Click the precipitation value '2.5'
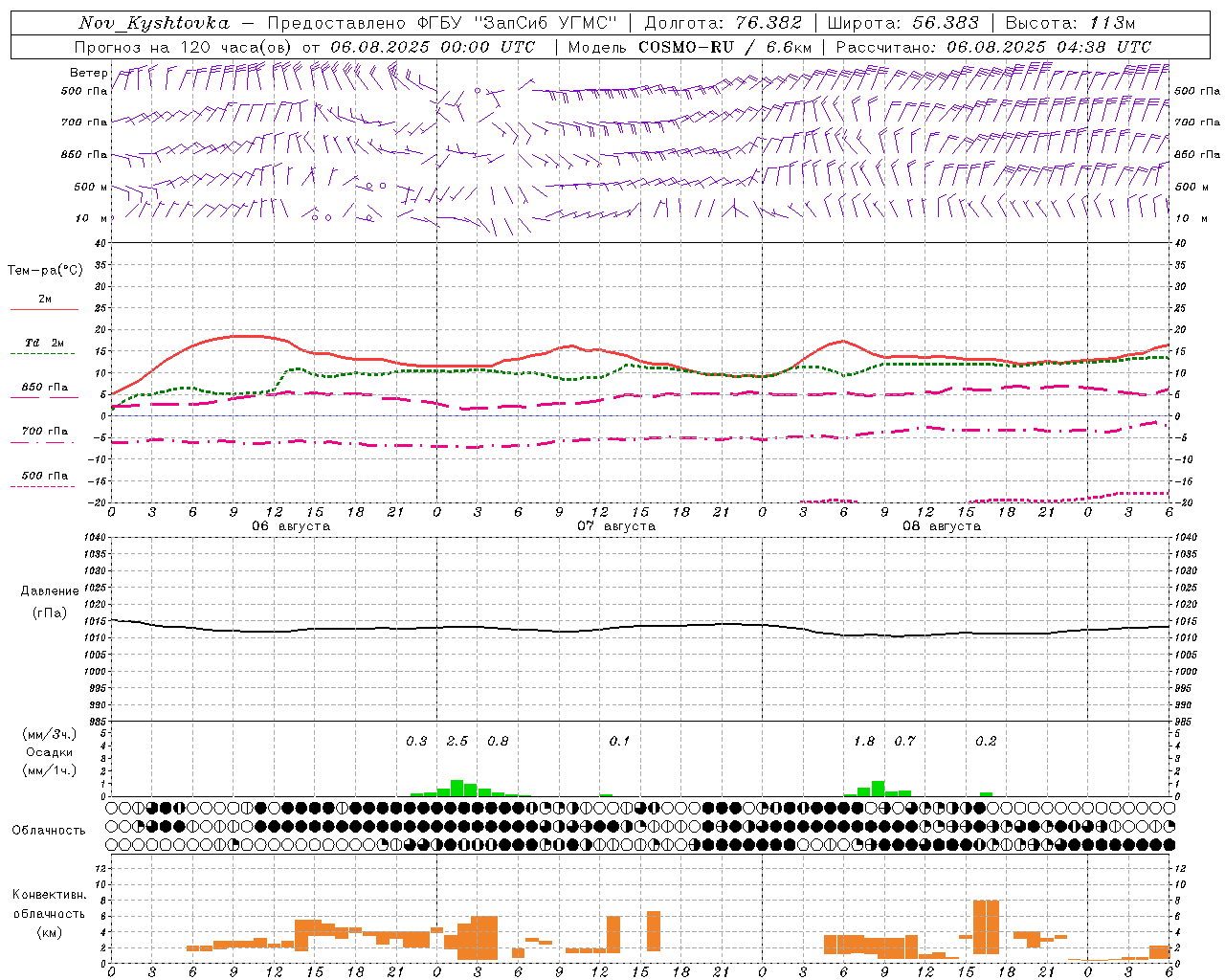The height and width of the screenshot is (980, 1225). 457,741
